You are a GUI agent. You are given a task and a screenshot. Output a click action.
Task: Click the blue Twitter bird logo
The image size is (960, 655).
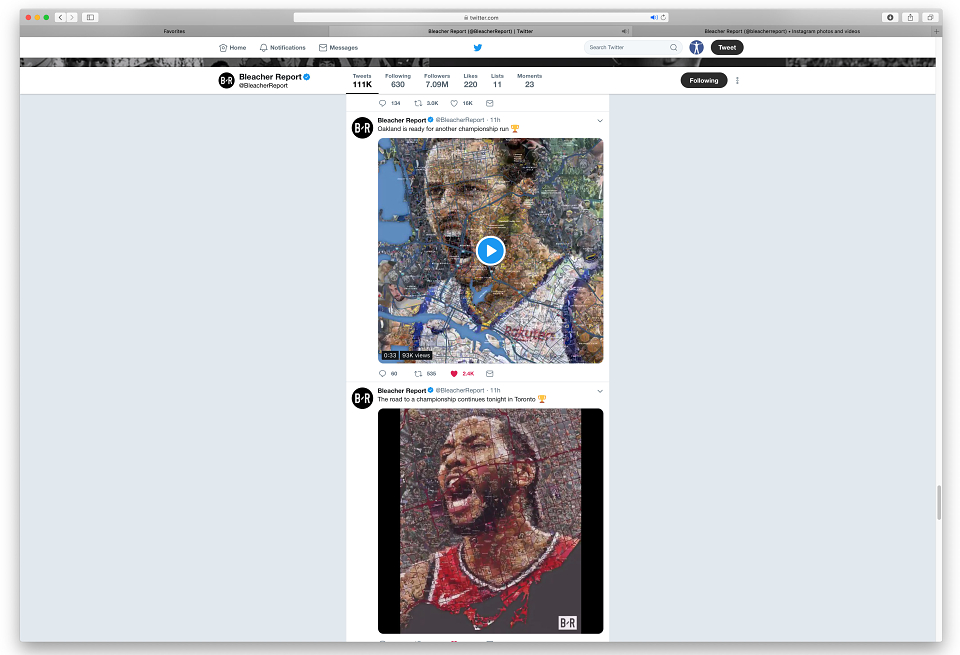point(478,48)
